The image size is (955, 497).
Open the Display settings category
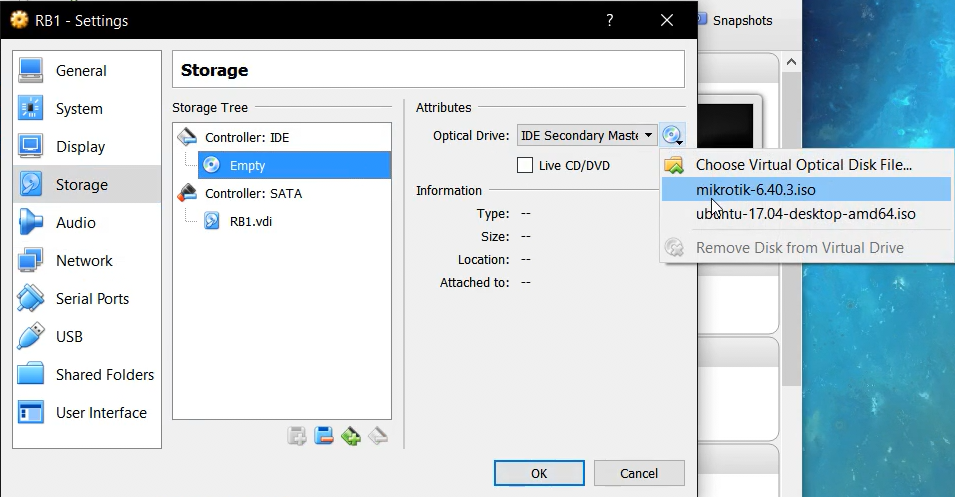coord(87,146)
